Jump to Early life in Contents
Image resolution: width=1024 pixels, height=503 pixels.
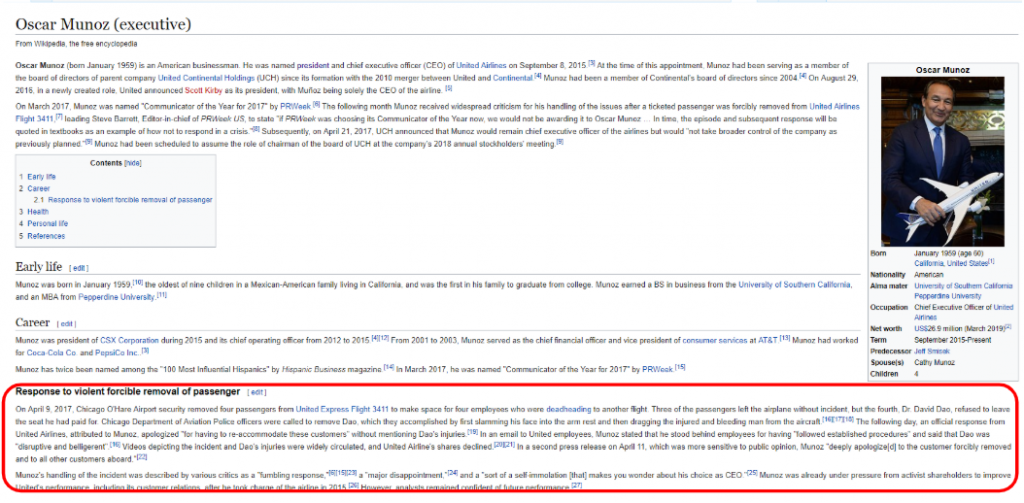(42, 177)
